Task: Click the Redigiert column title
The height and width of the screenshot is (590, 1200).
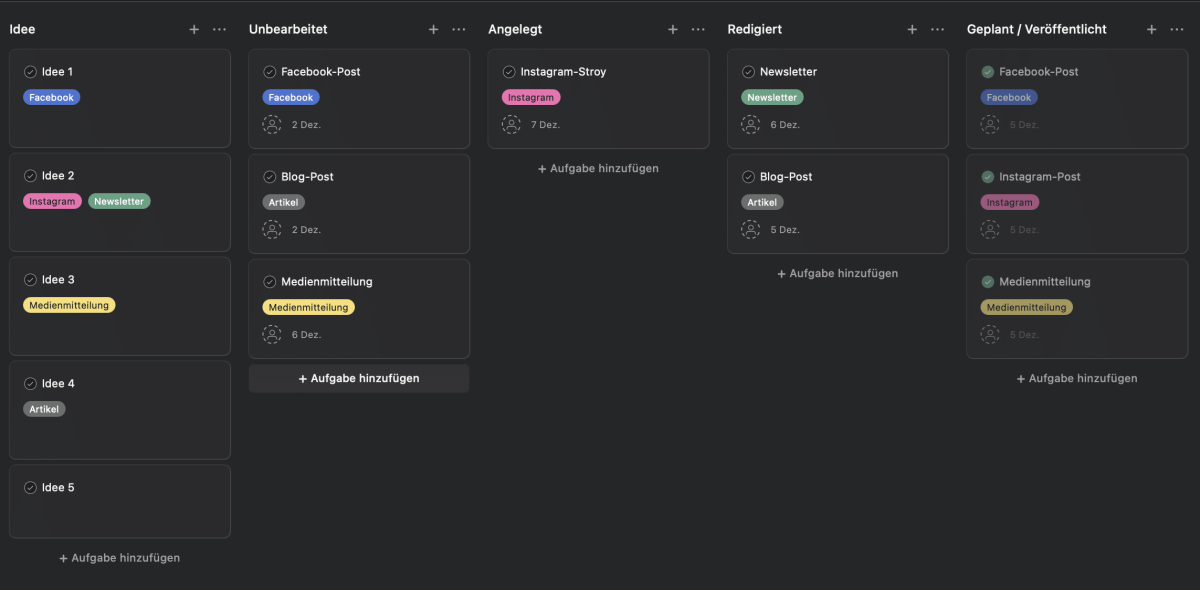Action: click(x=754, y=29)
